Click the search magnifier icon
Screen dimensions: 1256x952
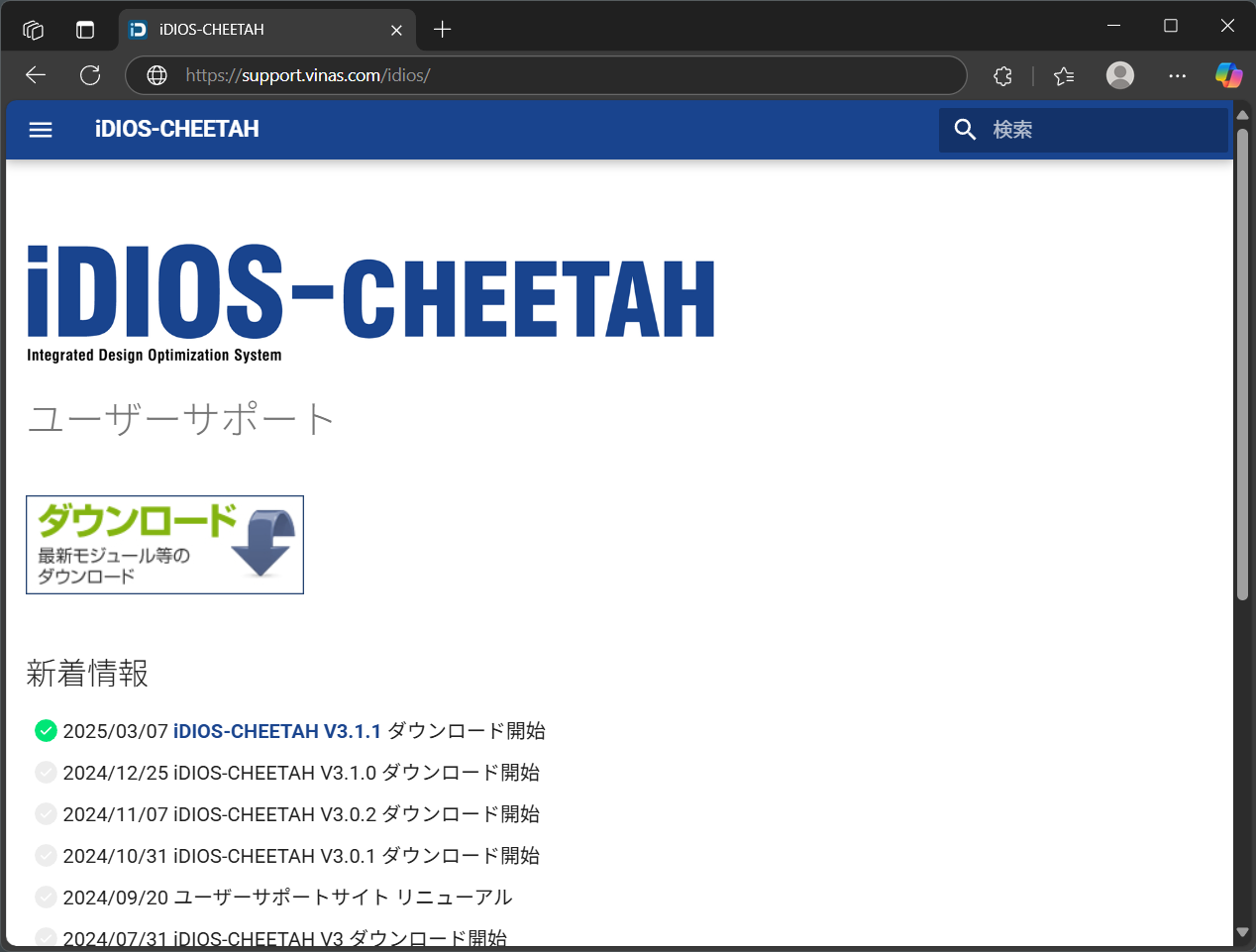(965, 130)
